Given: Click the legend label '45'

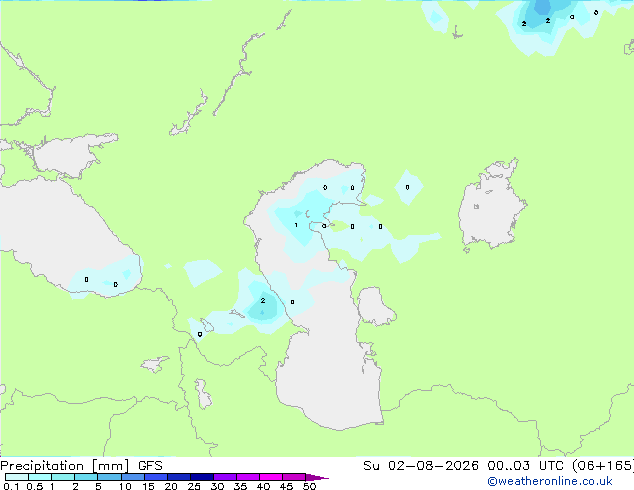Looking at the screenshot, I should (x=287, y=486).
